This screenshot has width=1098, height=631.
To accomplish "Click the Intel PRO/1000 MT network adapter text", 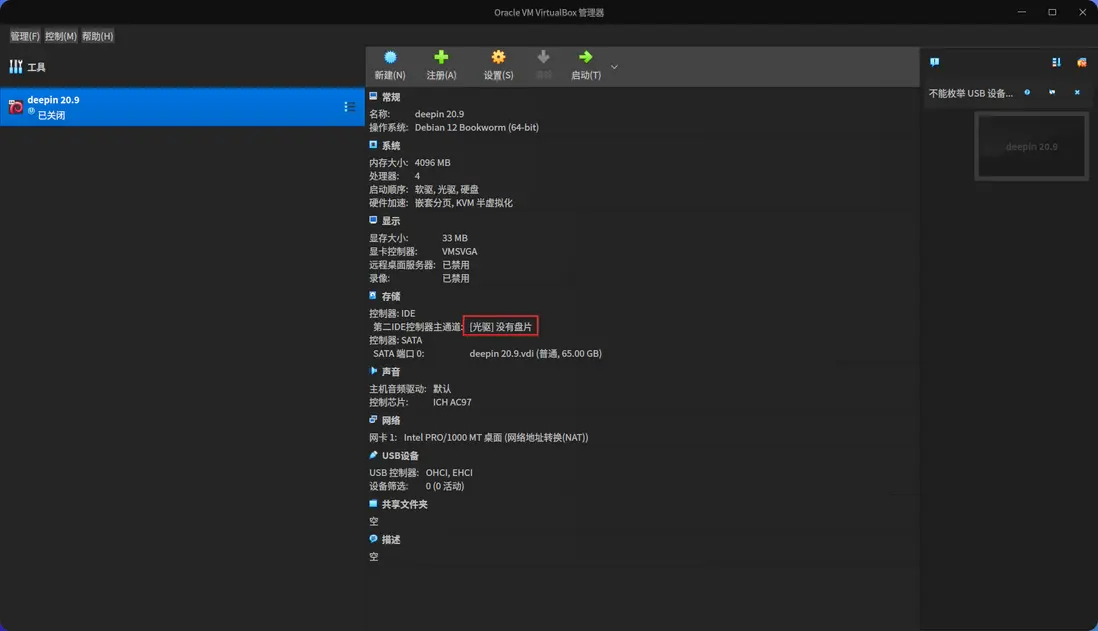I will click(496, 437).
